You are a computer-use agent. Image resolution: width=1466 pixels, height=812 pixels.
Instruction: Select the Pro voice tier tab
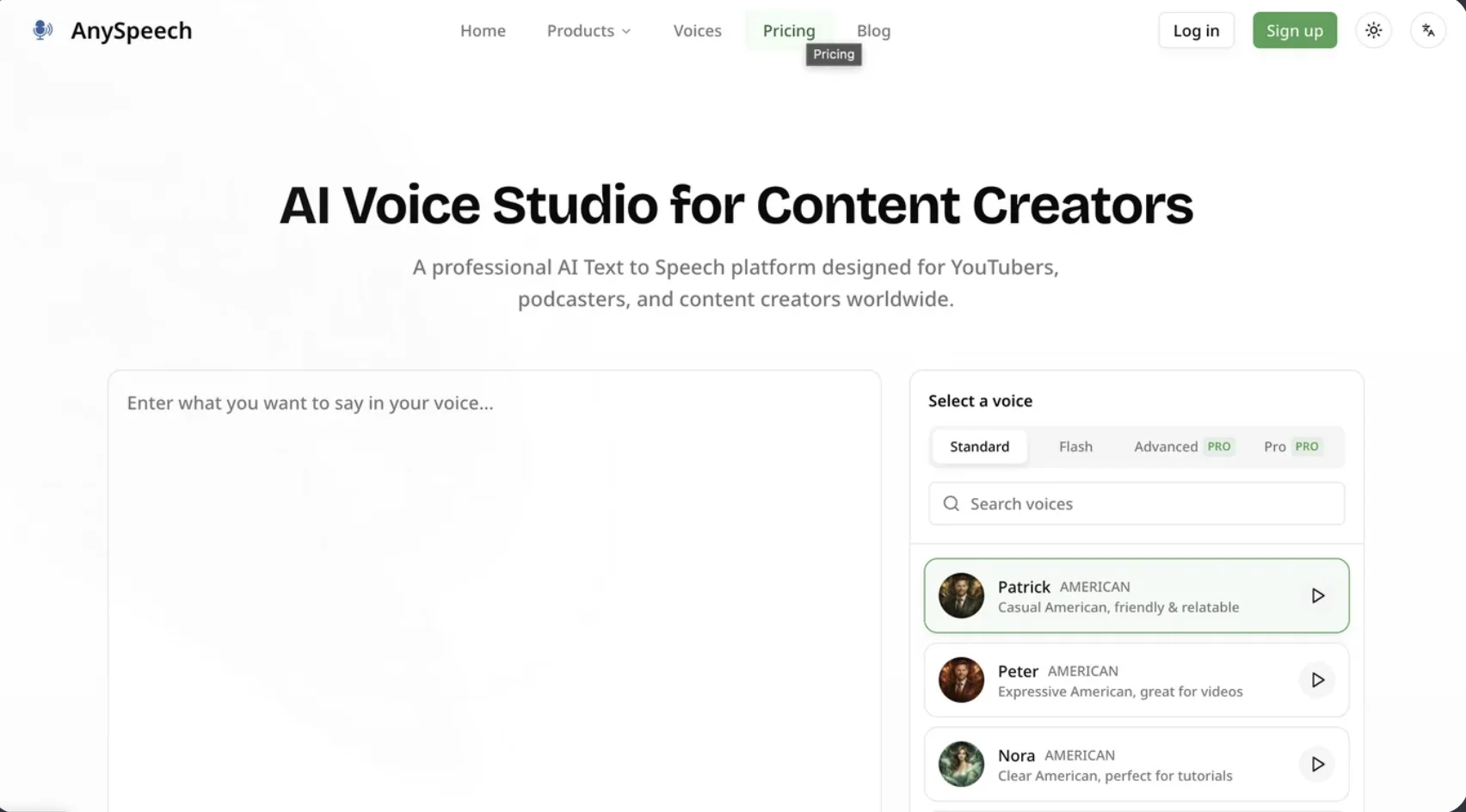pos(1290,446)
